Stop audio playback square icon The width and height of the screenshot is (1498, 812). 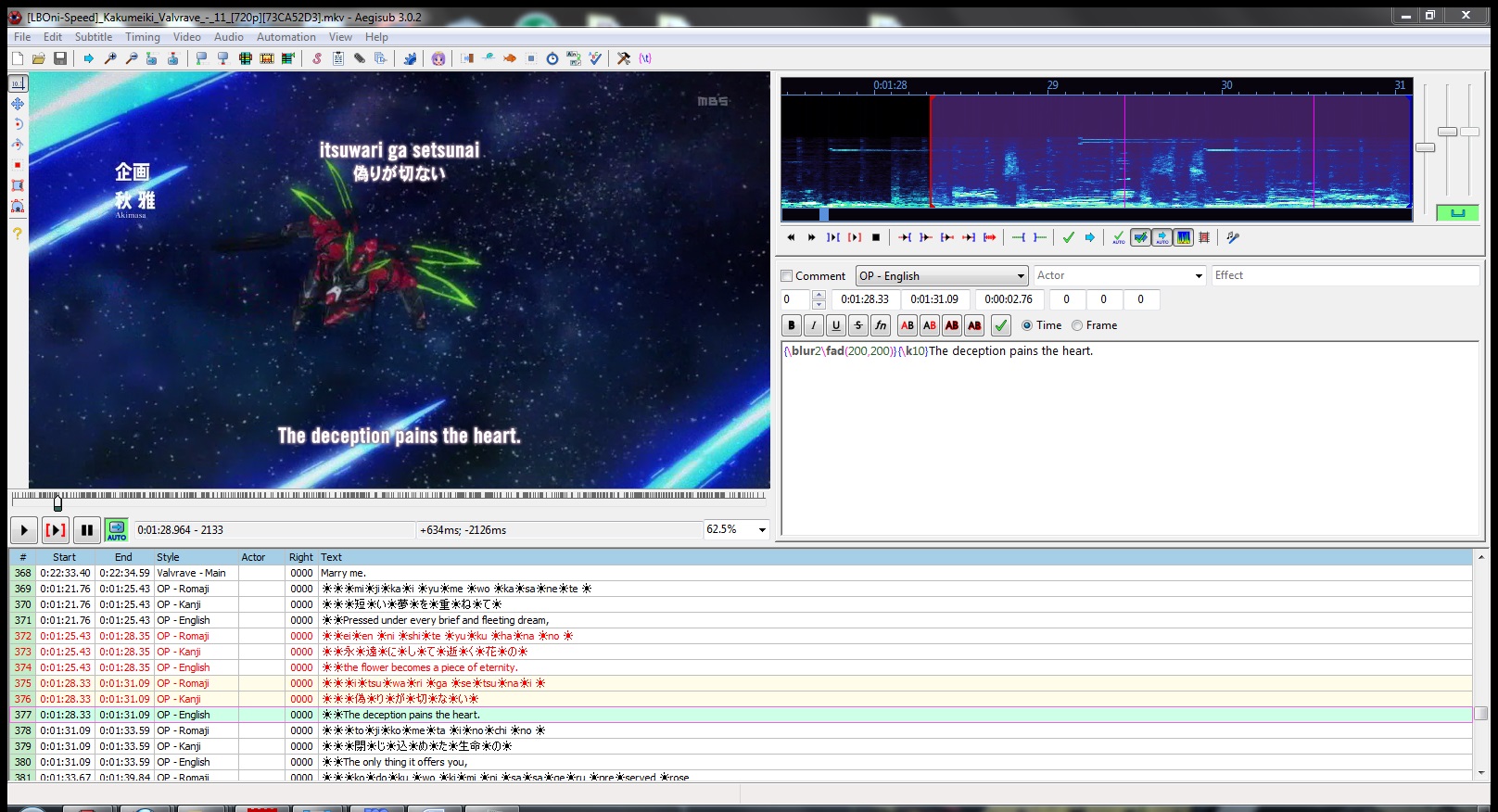coord(876,237)
